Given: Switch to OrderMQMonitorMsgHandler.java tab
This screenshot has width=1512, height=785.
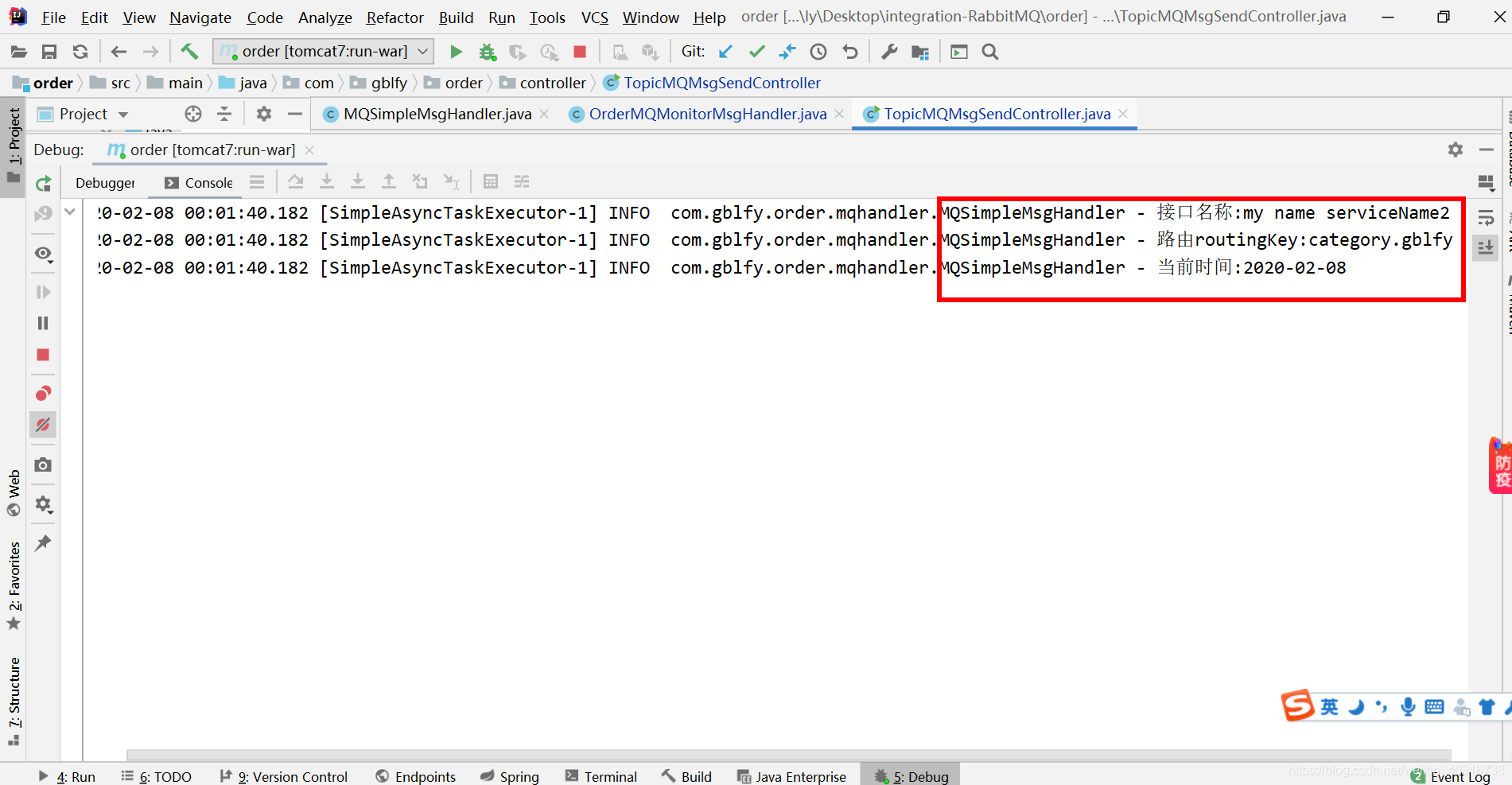Looking at the screenshot, I should pyautogui.click(x=706, y=114).
